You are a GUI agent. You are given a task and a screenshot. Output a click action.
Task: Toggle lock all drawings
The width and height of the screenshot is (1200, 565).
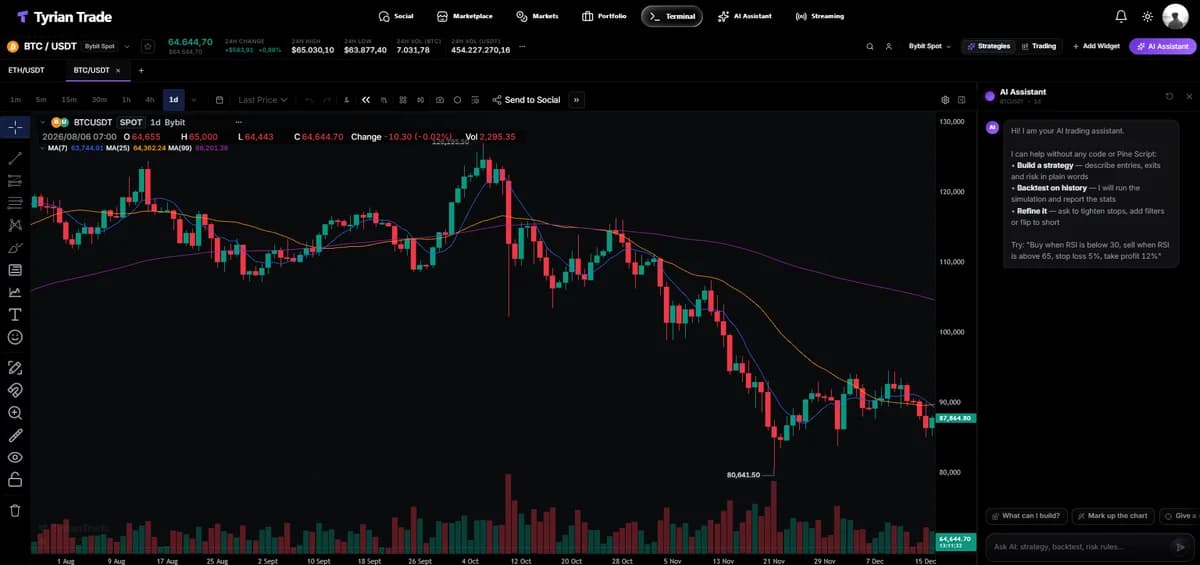(15, 479)
